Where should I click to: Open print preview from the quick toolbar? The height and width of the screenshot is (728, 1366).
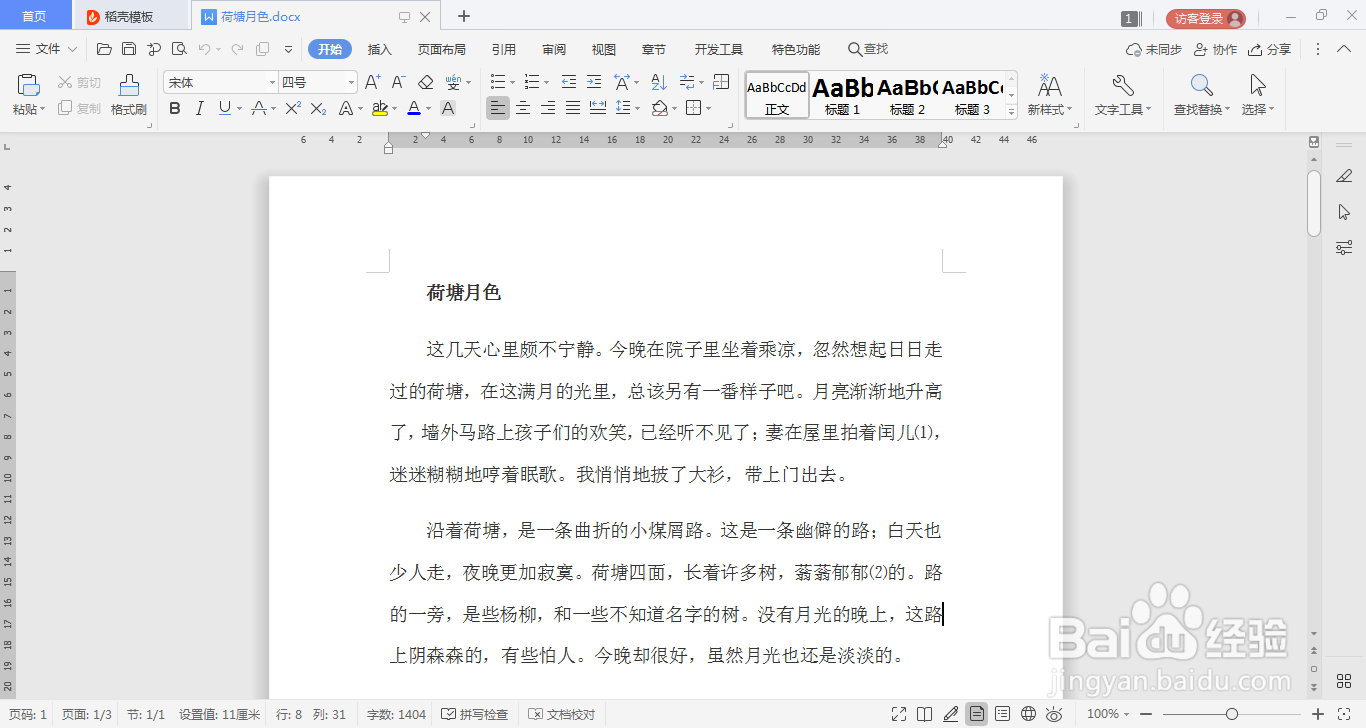(x=179, y=49)
